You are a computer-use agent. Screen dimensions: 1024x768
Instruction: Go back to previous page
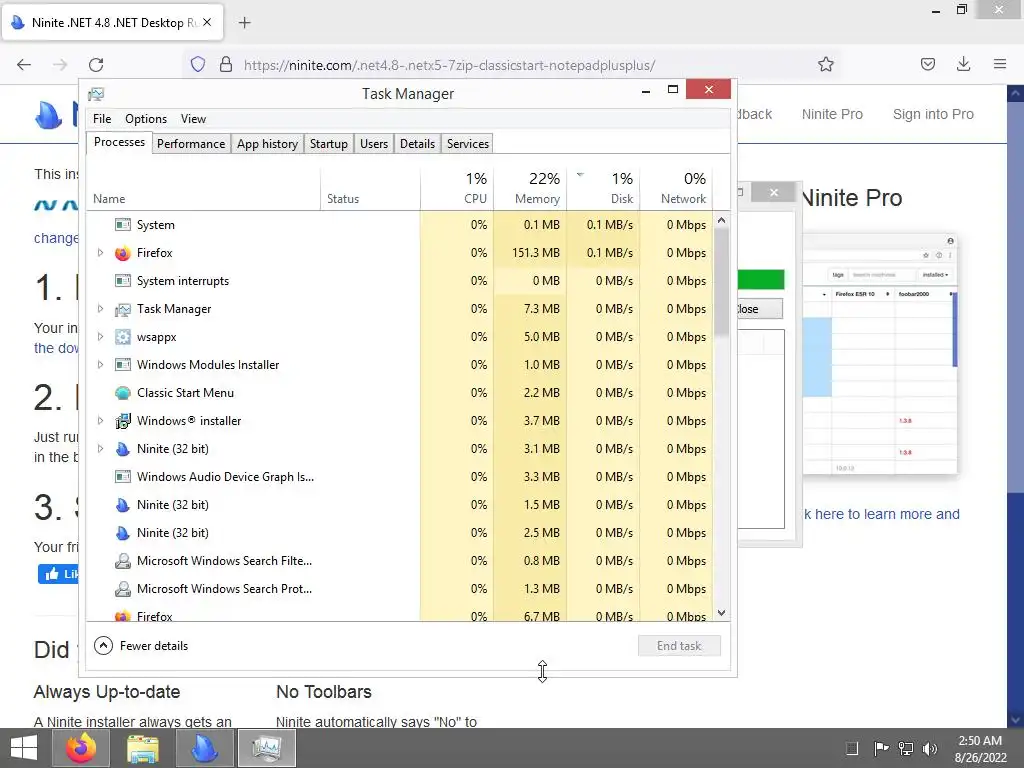tap(24, 65)
